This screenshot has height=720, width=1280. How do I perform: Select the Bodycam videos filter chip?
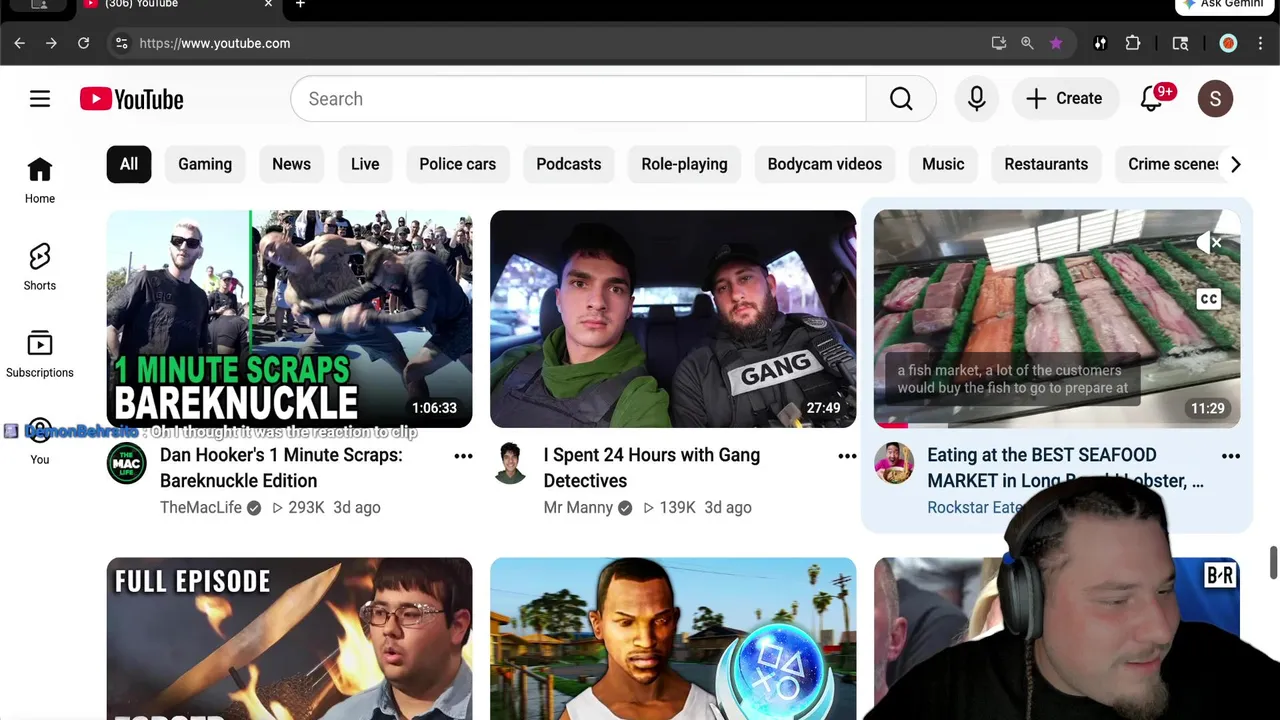click(x=825, y=164)
